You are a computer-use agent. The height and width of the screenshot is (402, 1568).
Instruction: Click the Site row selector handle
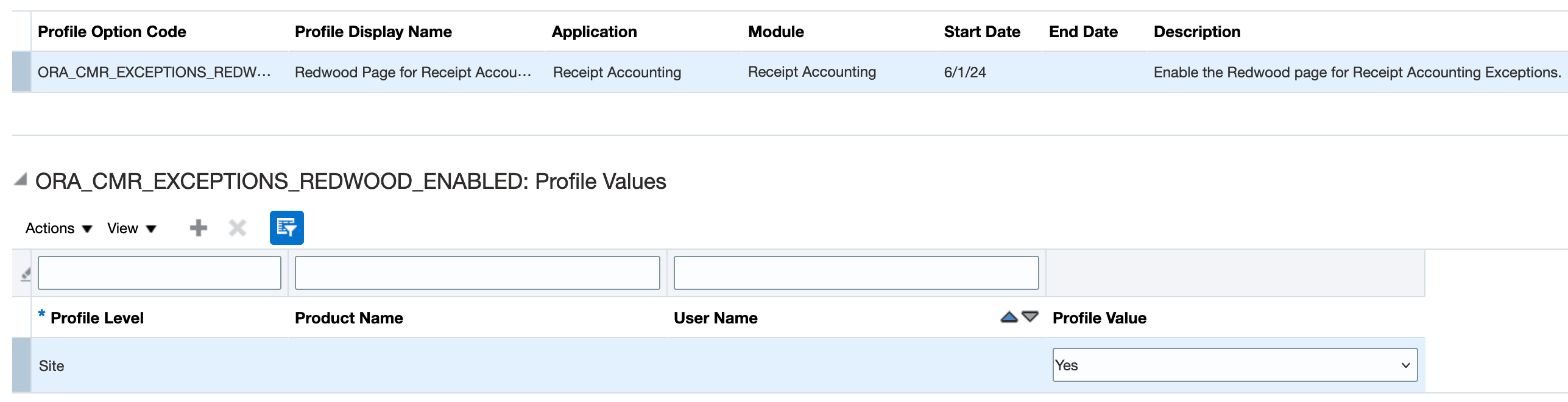point(21,365)
